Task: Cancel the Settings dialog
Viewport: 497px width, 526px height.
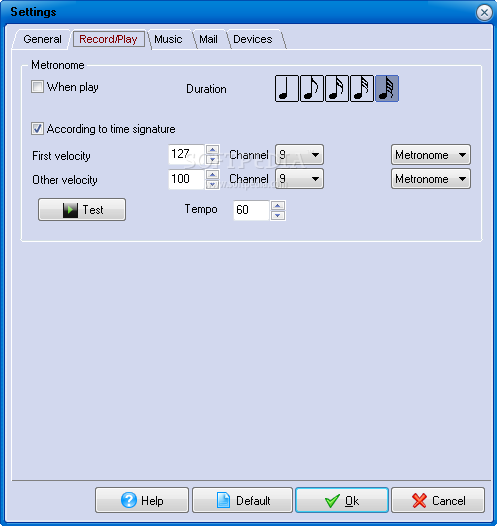Action: (438, 500)
